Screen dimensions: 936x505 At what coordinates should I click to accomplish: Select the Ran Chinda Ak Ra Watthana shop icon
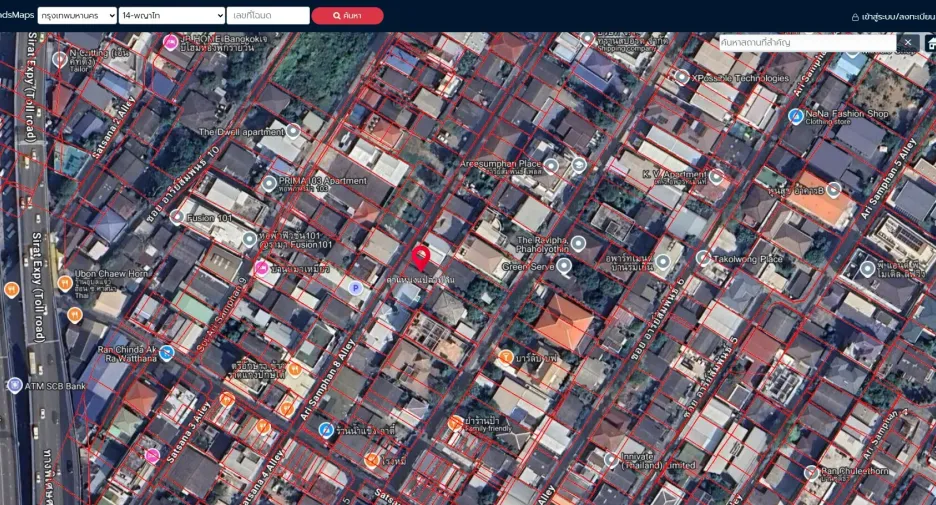pos(167,353)
